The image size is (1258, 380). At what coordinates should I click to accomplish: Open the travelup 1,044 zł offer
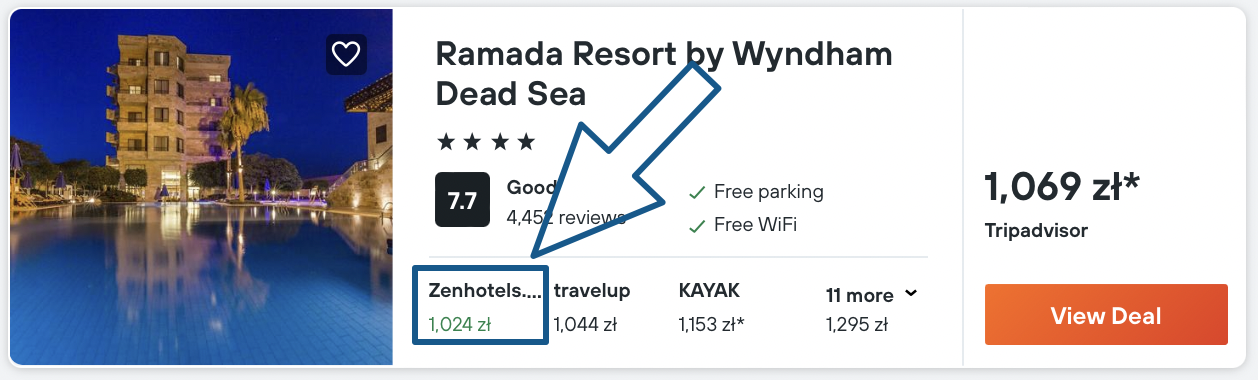point(592,307)
